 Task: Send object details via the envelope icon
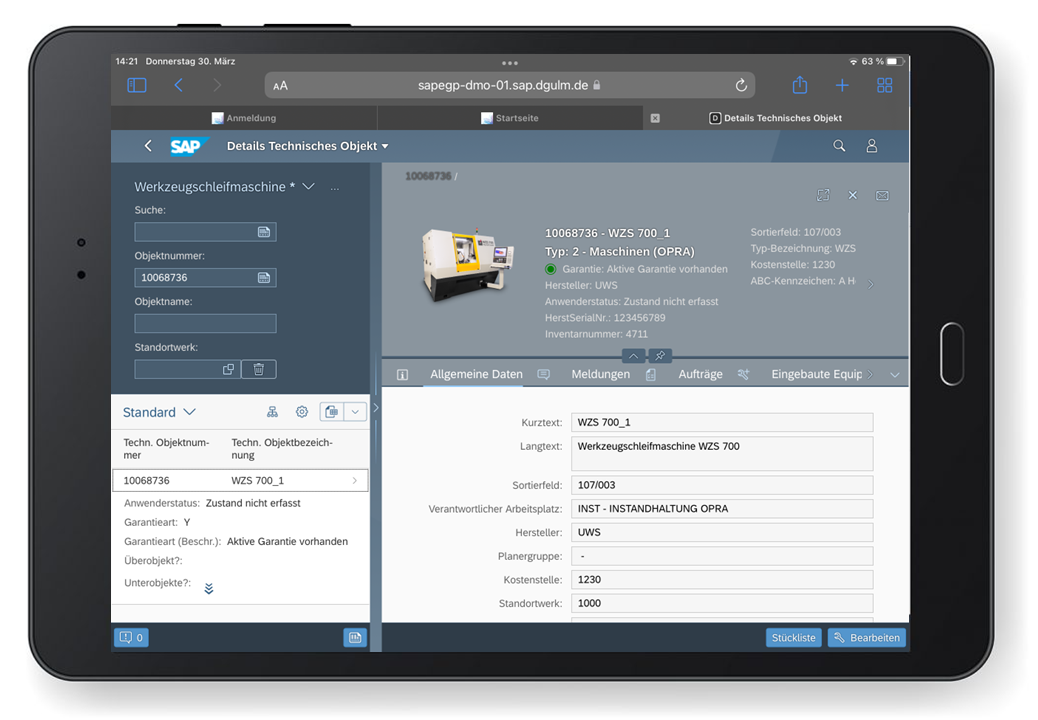click(x=882, y=195)
